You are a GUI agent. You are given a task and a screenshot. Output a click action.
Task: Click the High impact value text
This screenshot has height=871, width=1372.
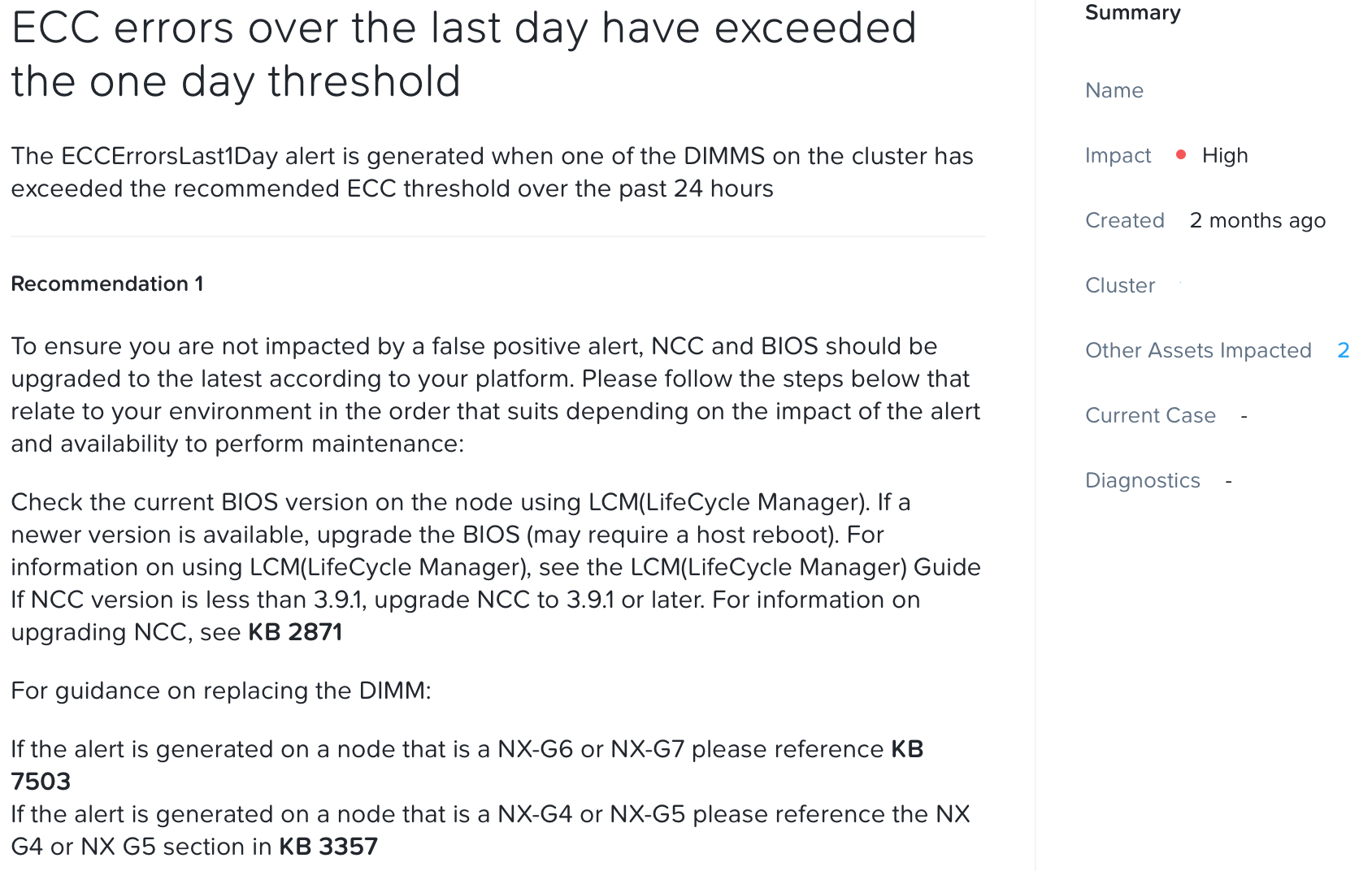tap(1225, 155)
